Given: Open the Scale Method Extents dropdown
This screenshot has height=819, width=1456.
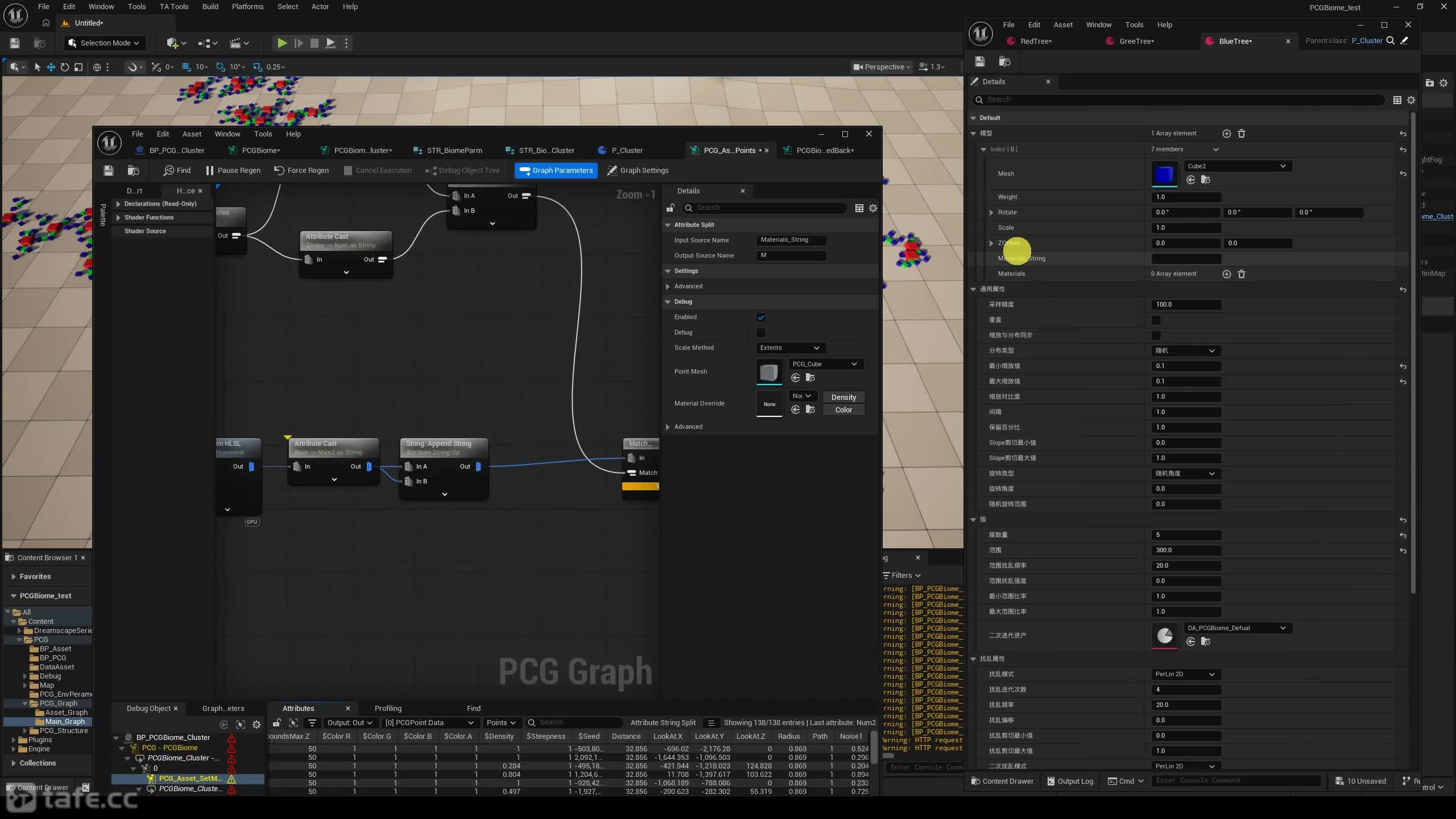Looking at the screenshot, I should [x=791, y=348].
